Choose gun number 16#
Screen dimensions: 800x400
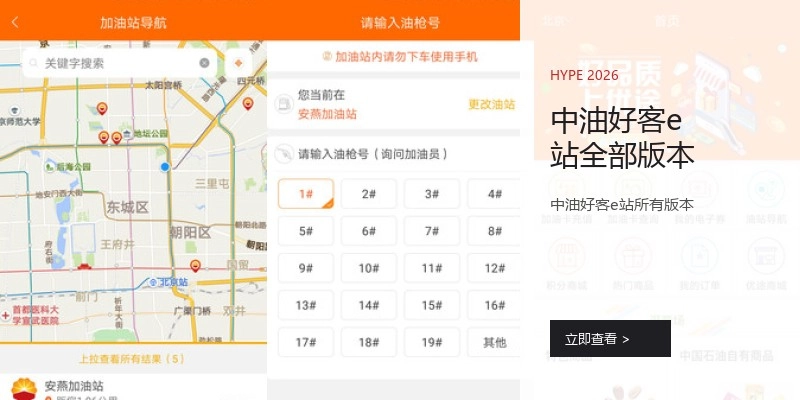point(494,306)
